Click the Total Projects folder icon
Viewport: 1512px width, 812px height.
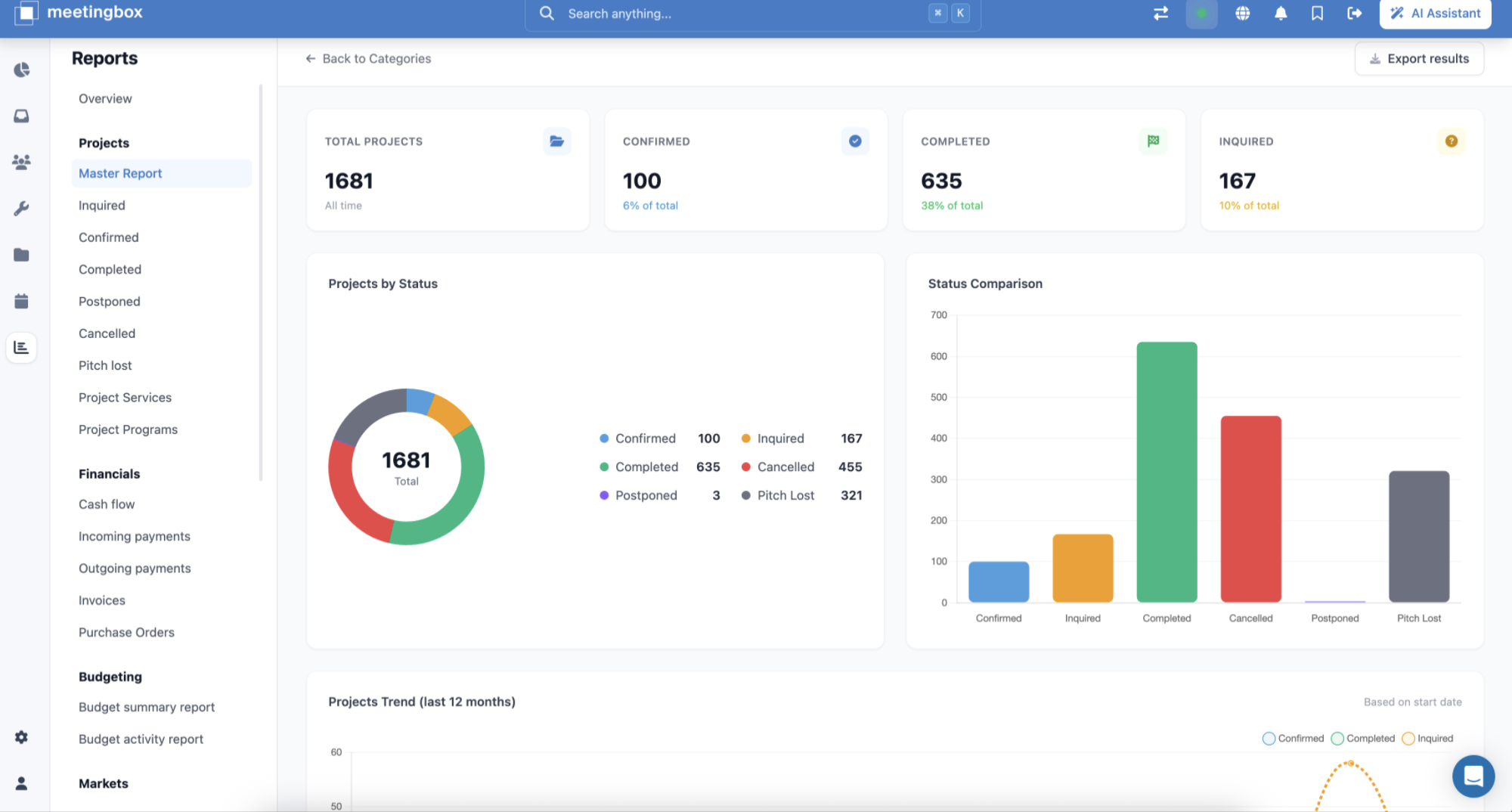click(557, 141)
